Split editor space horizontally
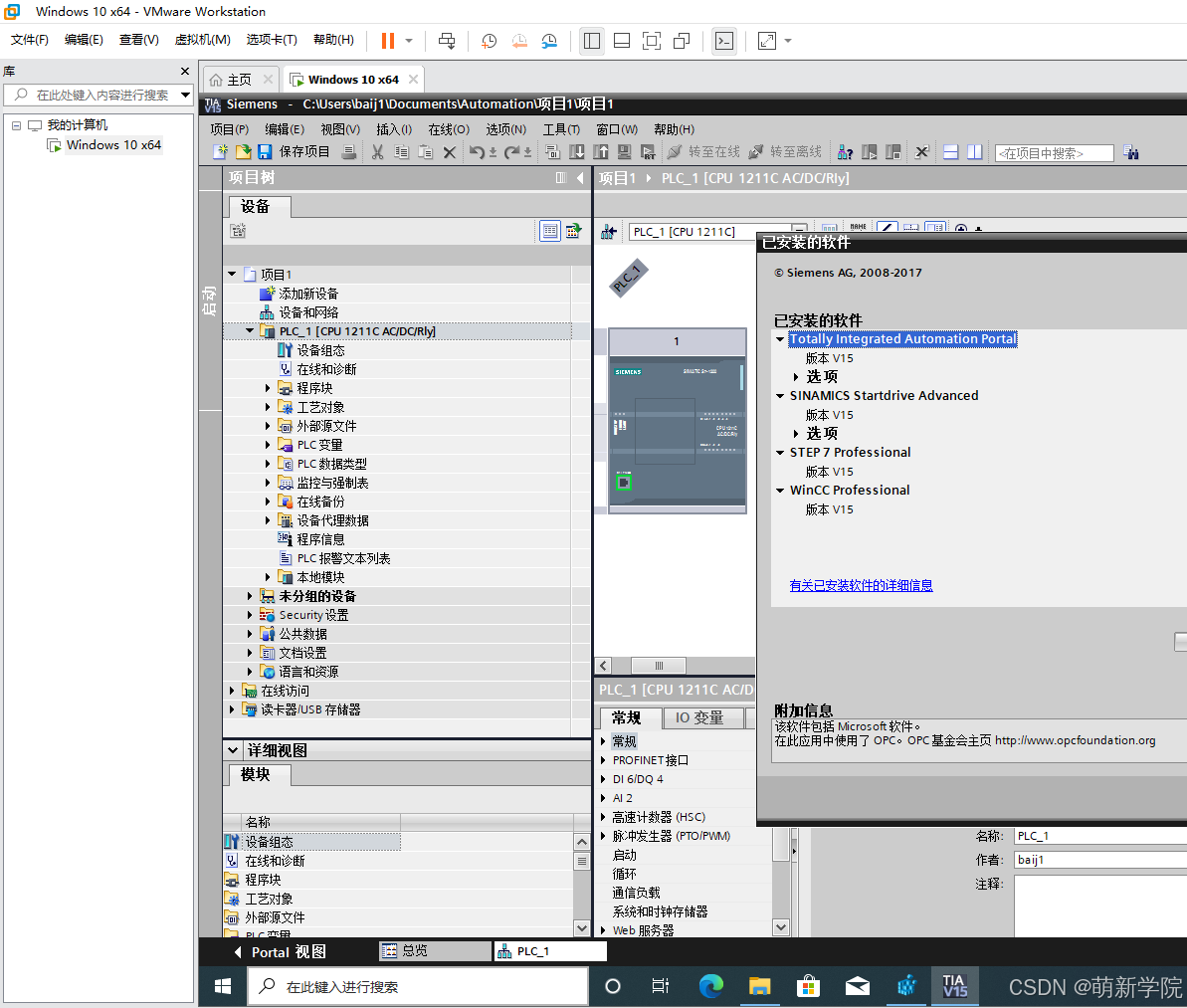Image resolution: width=1187 pixels, height=1008 pixels. [x=951, y=152]
